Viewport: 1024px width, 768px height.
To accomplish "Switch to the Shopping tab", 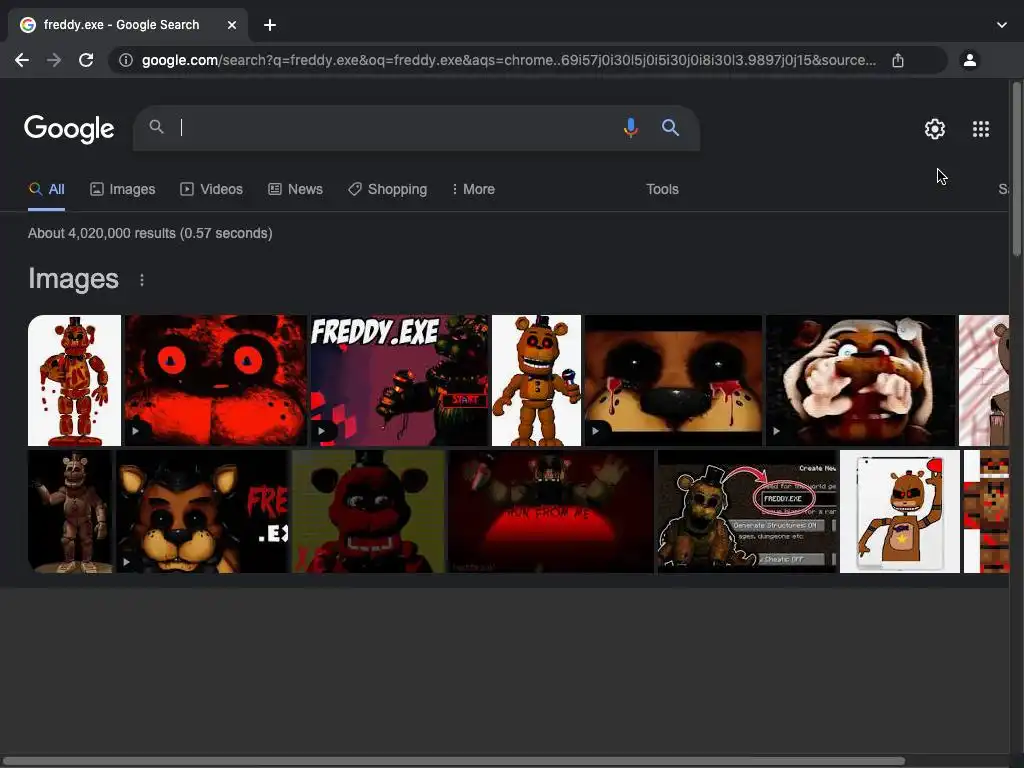I will click(x=388, y=189).
